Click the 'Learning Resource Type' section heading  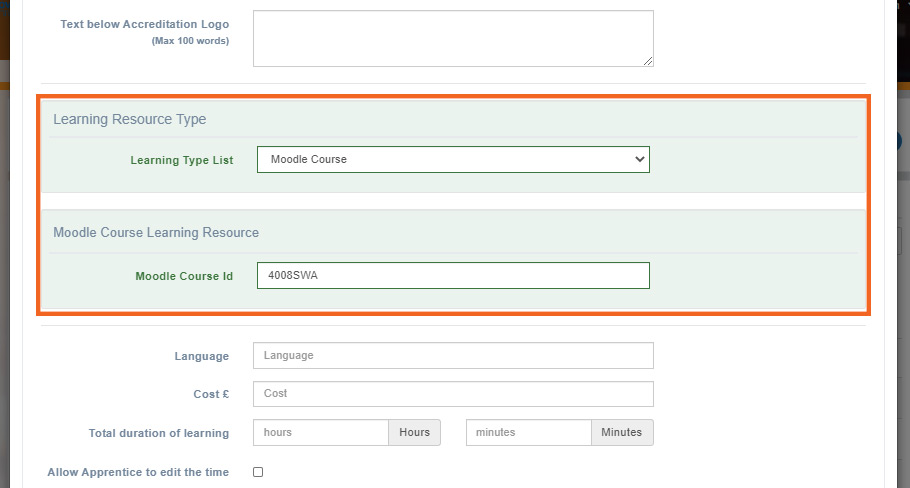click(x=129, y=119)
